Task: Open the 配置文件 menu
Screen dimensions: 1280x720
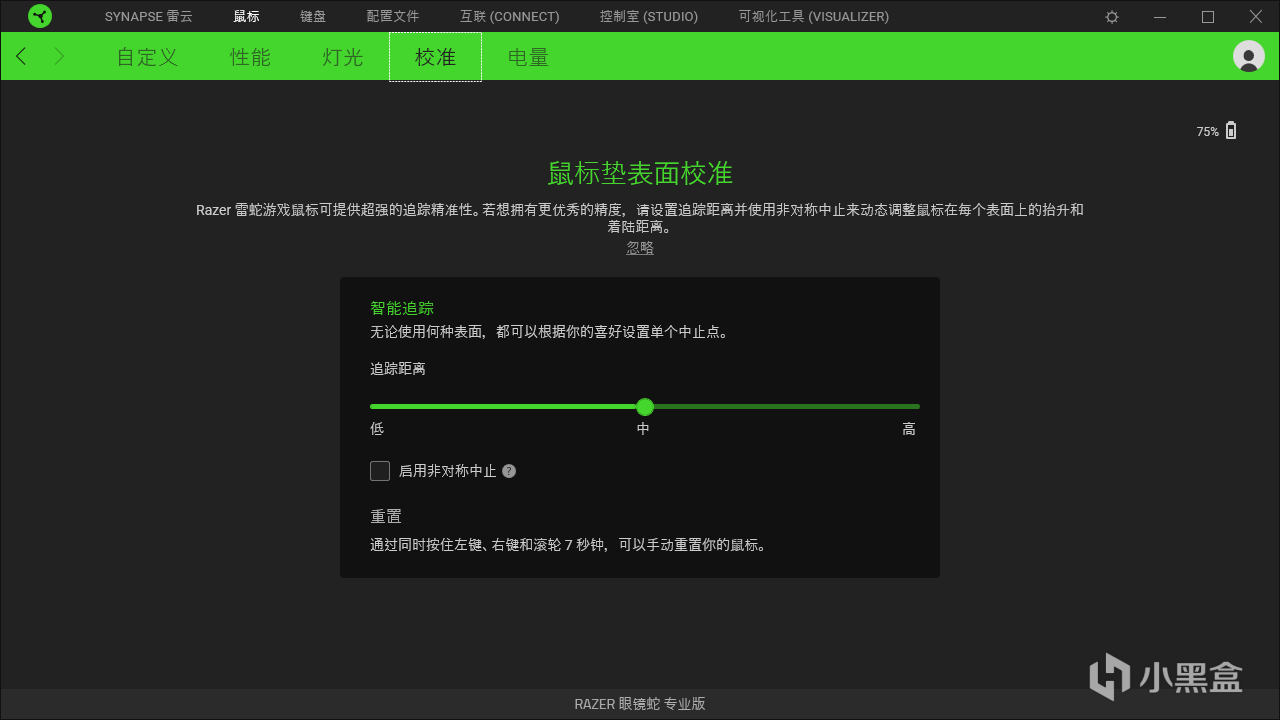Action: tap(393, 17)
